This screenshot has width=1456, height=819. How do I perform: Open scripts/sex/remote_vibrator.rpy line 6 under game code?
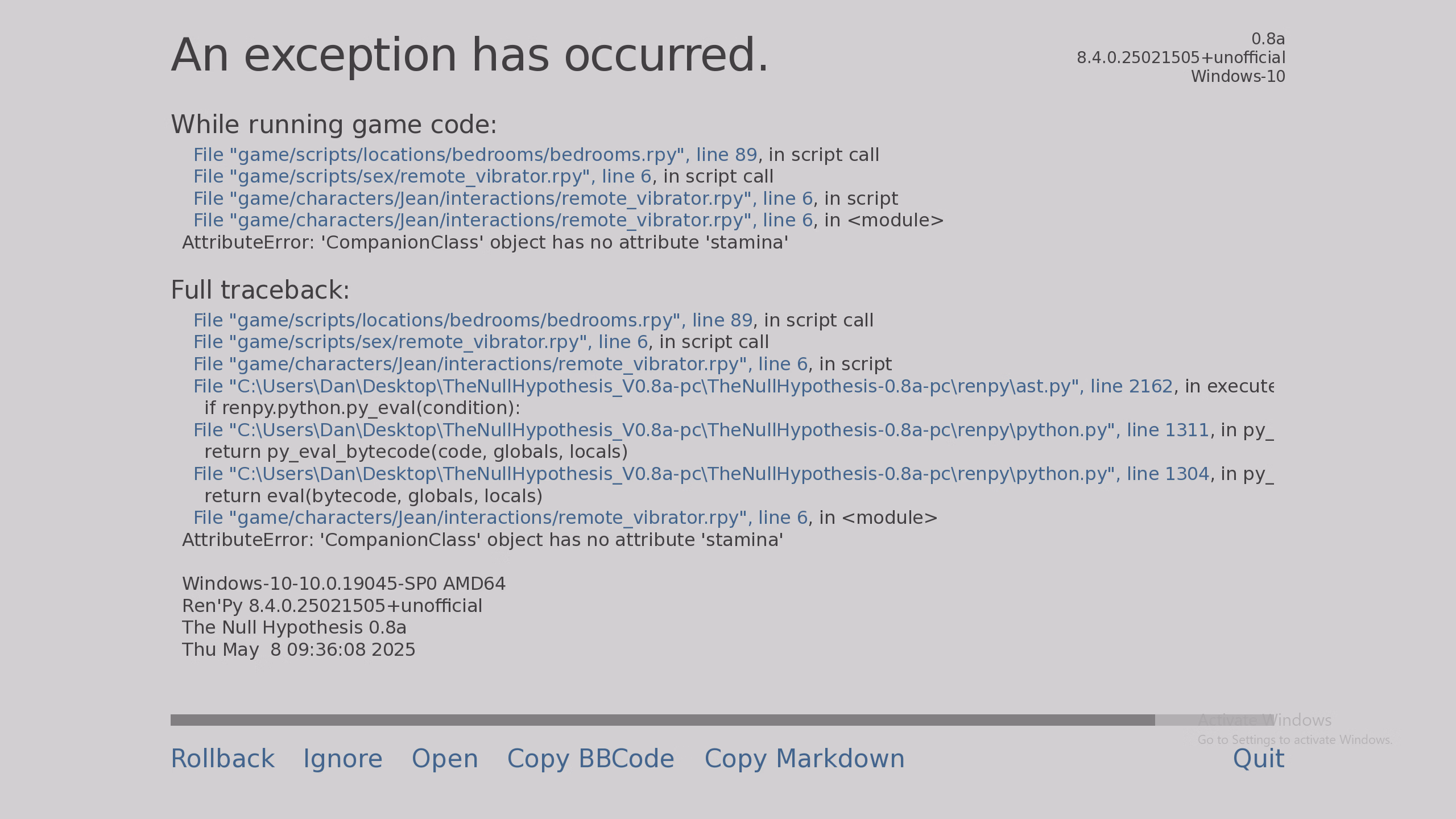coord(422,176)
